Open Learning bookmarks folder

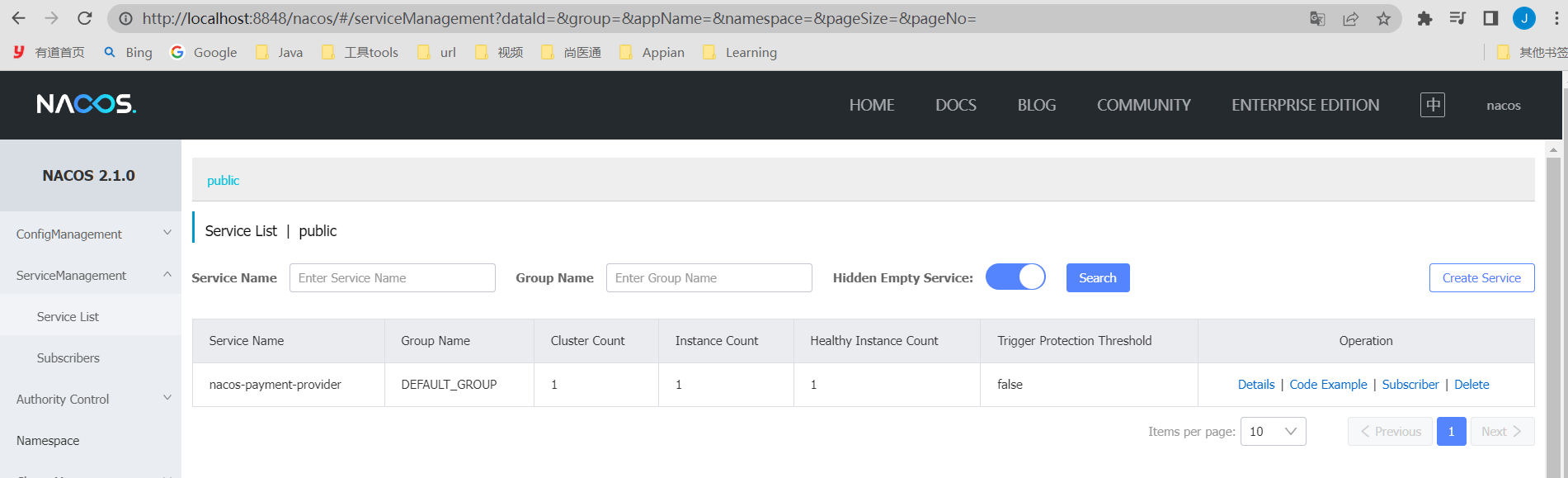(x=740, y=52)
